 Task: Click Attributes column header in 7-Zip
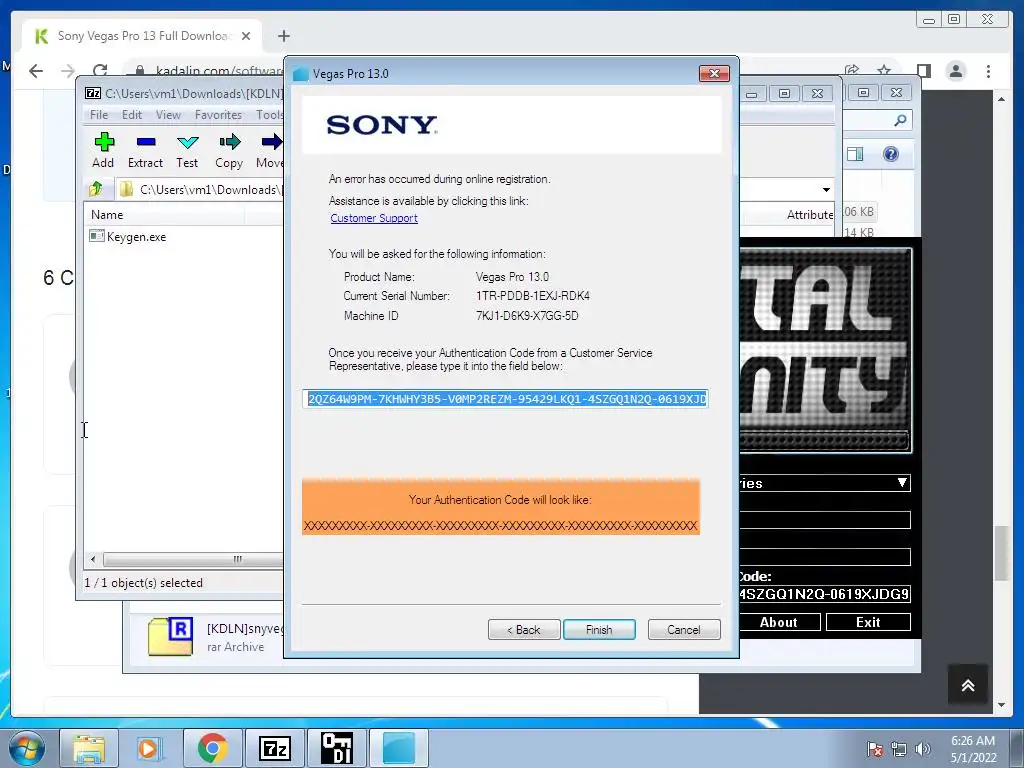click(x=809, y=215)
